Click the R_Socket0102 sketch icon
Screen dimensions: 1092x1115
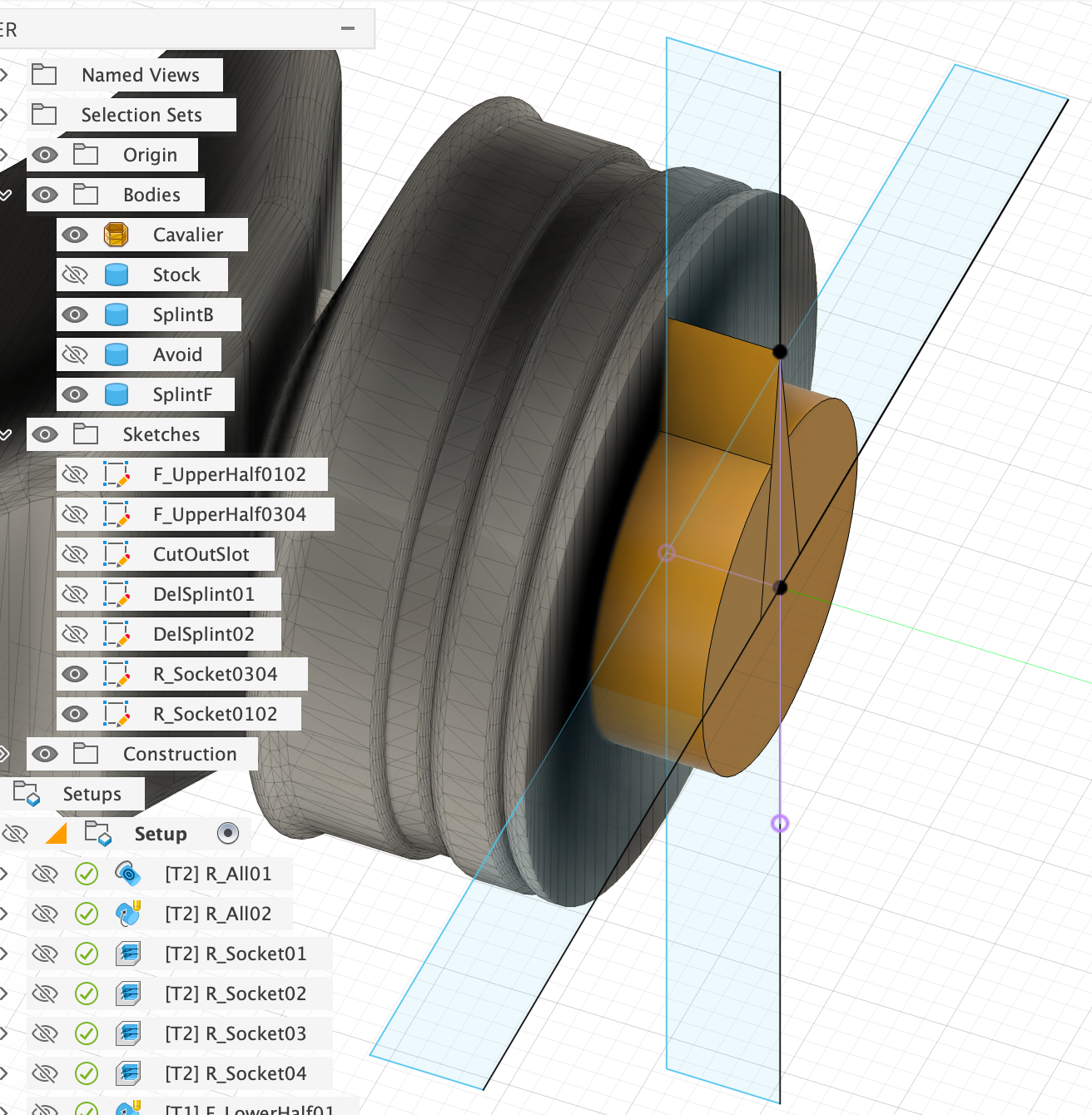click(x=117, y=714)
